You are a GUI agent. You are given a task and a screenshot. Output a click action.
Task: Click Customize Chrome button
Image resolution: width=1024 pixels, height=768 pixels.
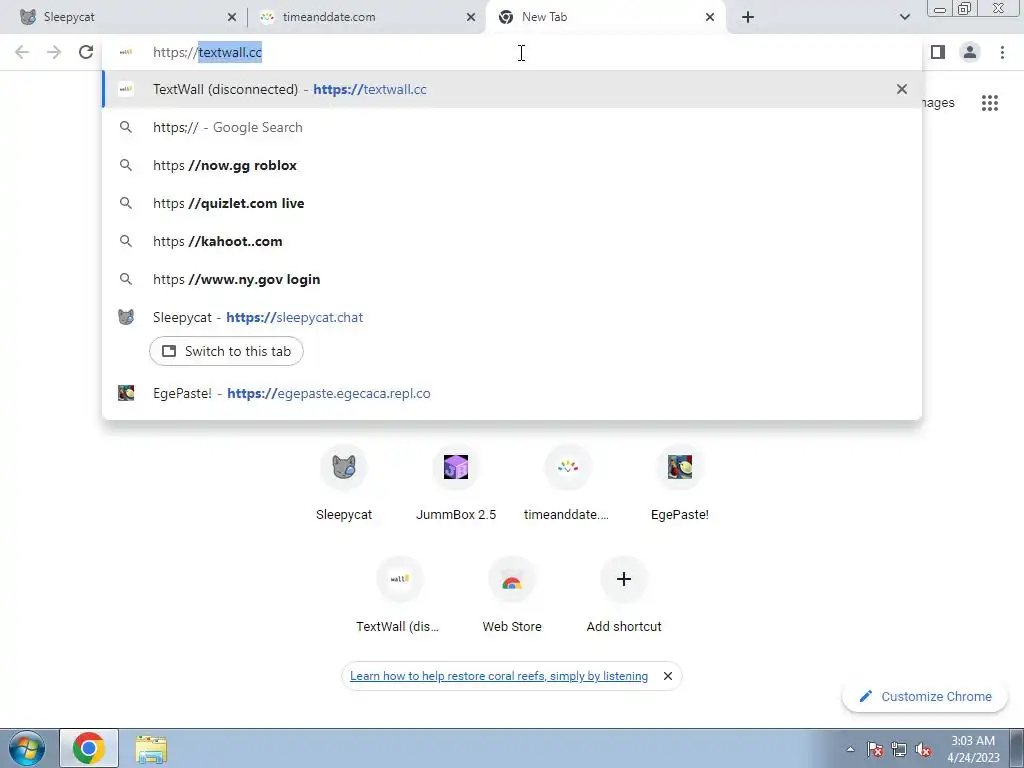pos(925,696)
